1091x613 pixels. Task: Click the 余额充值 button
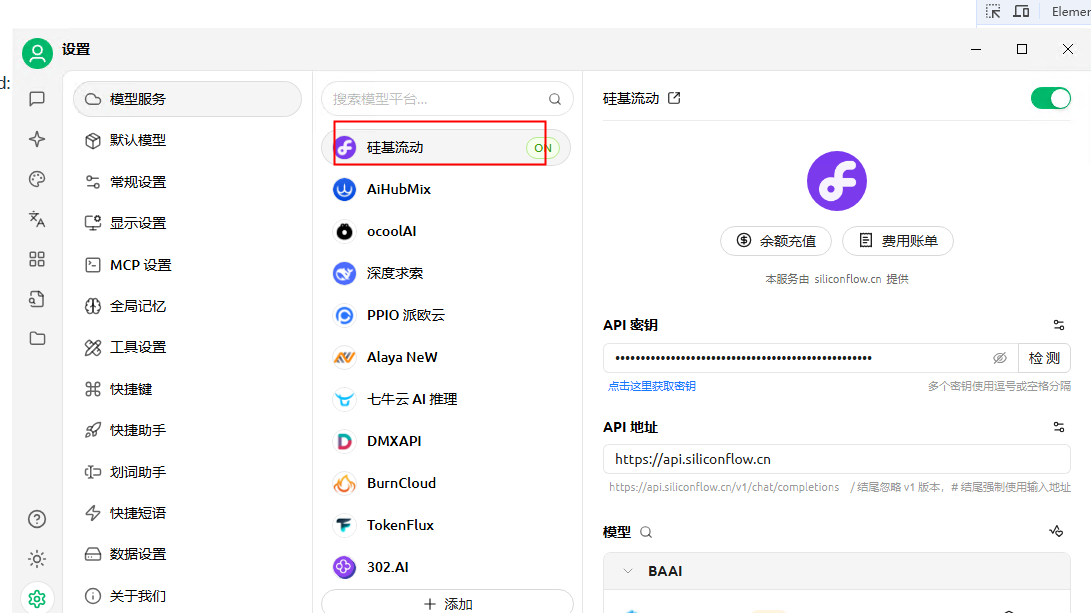[x=776, y=241]
